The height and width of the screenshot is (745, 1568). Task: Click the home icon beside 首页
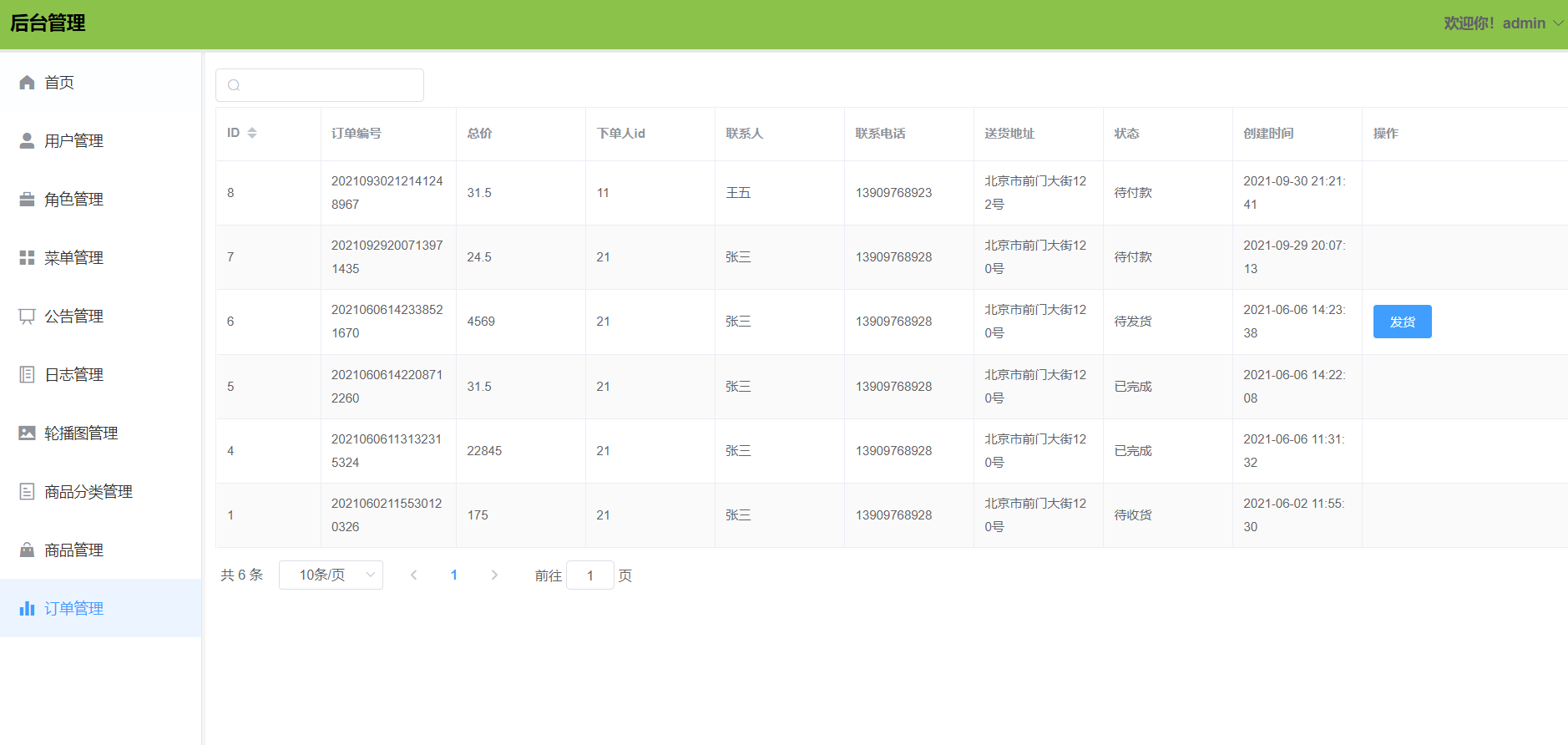pyautogui.click(x=27, y=82)
